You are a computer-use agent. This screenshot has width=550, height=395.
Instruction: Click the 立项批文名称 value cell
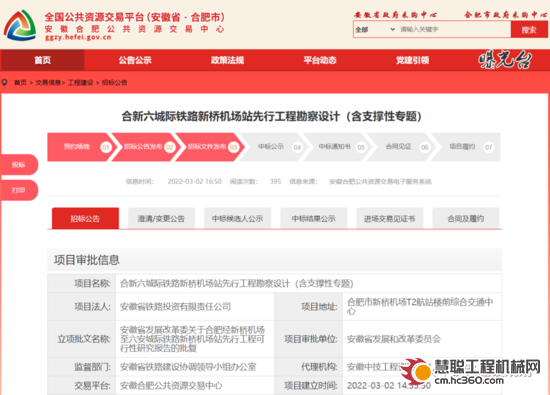click(x=195, y=339)
